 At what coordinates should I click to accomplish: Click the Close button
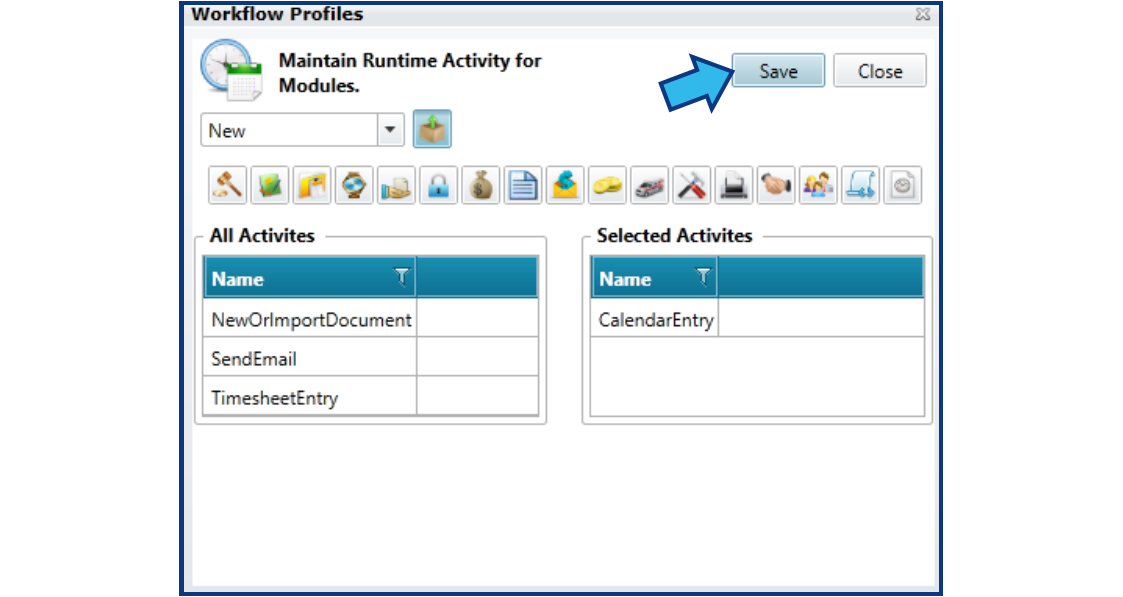(880, 71)
